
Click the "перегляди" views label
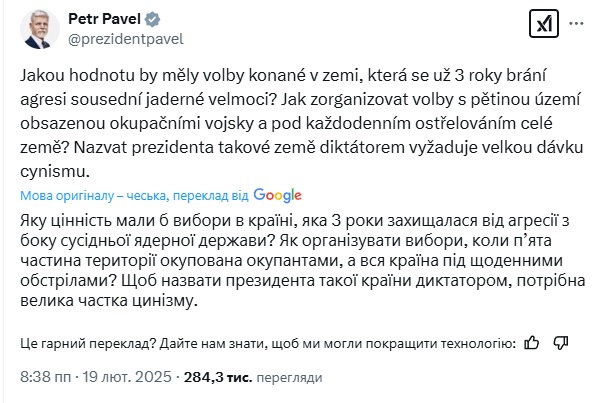click(290, 378)
